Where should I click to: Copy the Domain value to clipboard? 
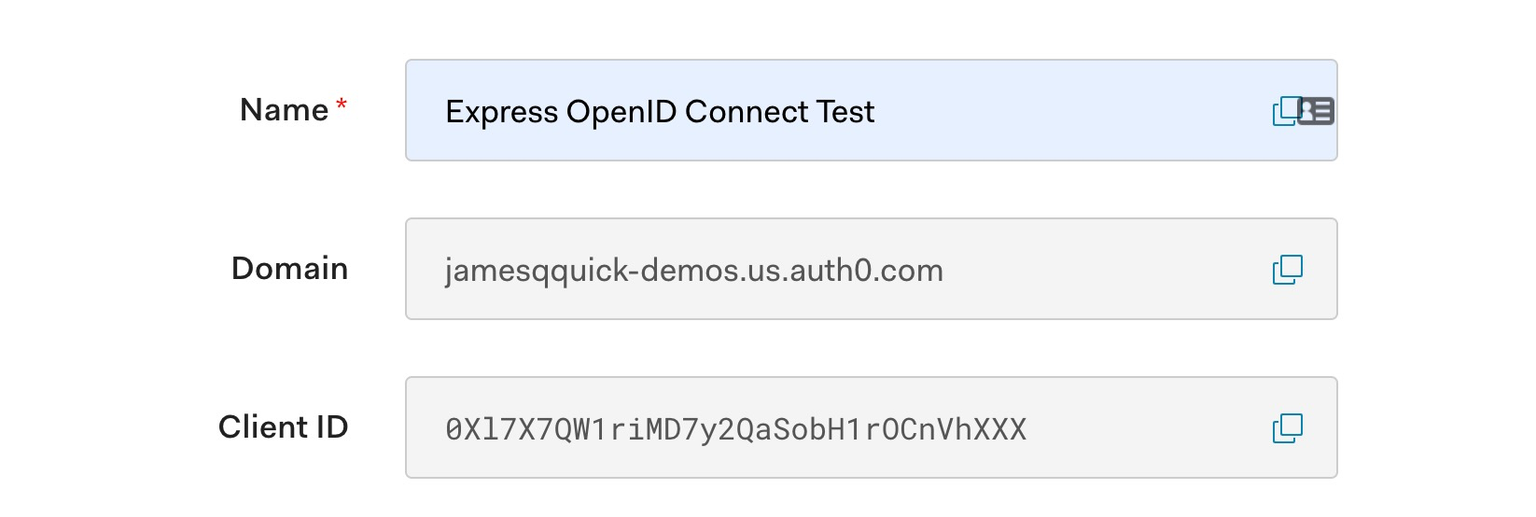1288,269
